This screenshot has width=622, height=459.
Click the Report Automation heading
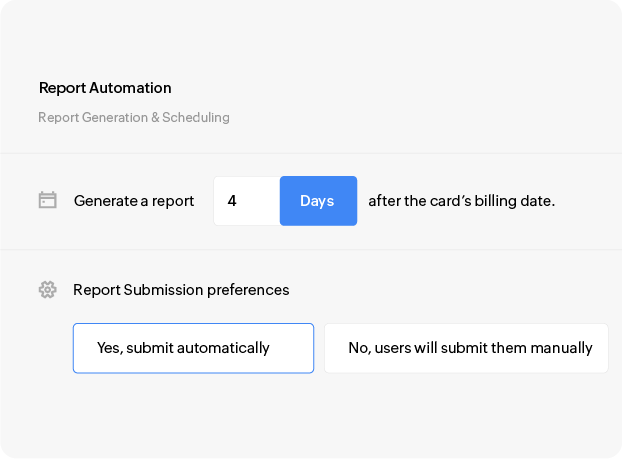coord(105,88)
